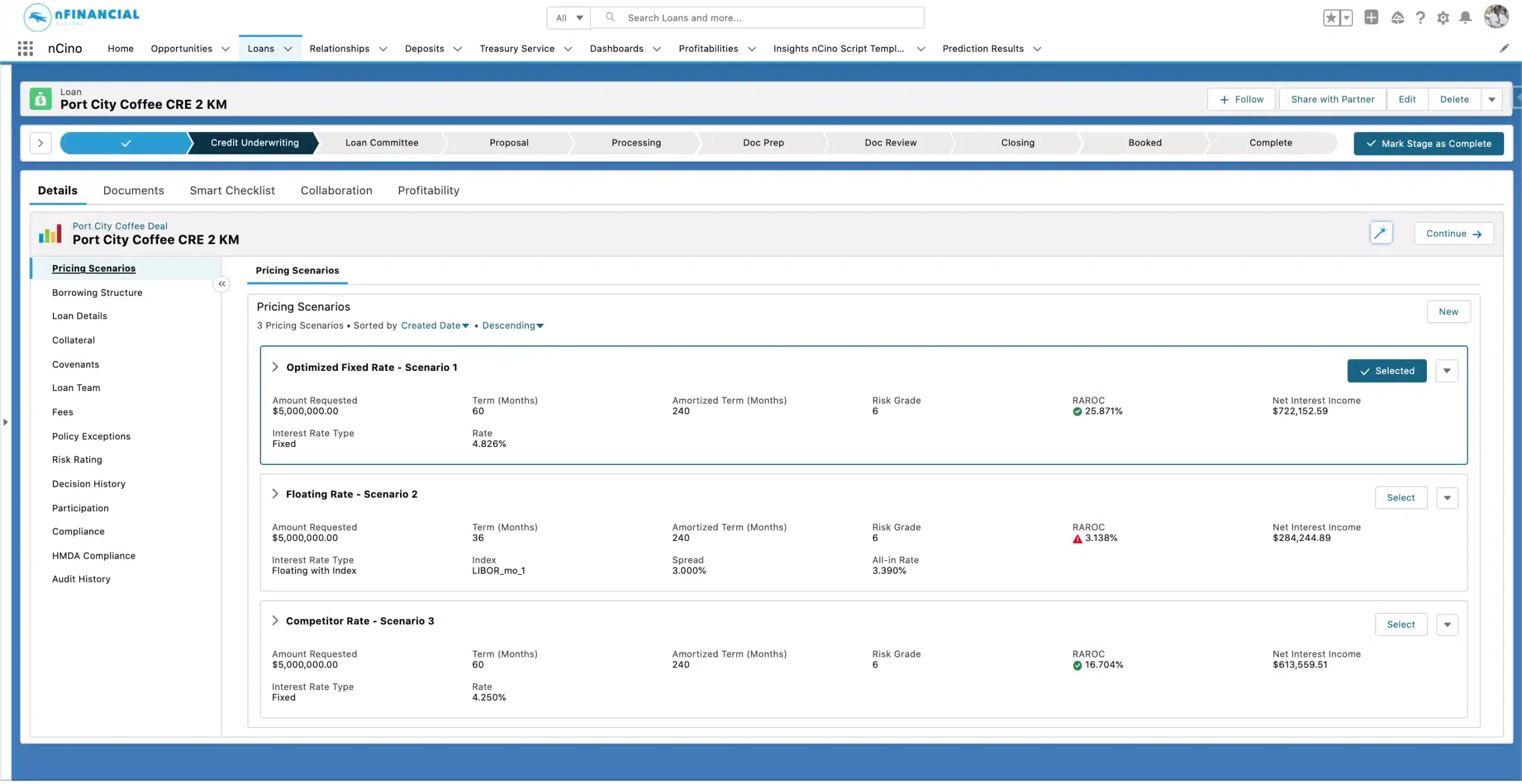Open the Setup gear icon
1522x784 pixels.
point(1443,18)
